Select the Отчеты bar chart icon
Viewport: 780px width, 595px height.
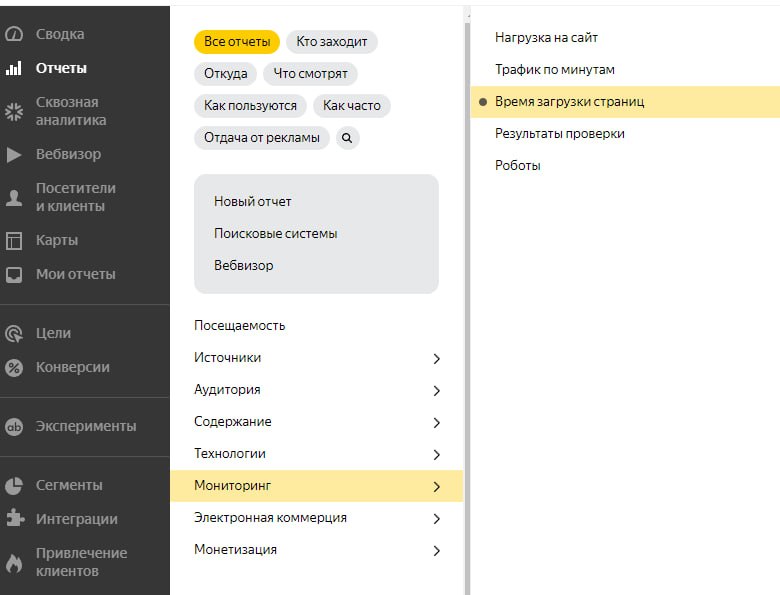pyautogui.click(x=14, y=68)
